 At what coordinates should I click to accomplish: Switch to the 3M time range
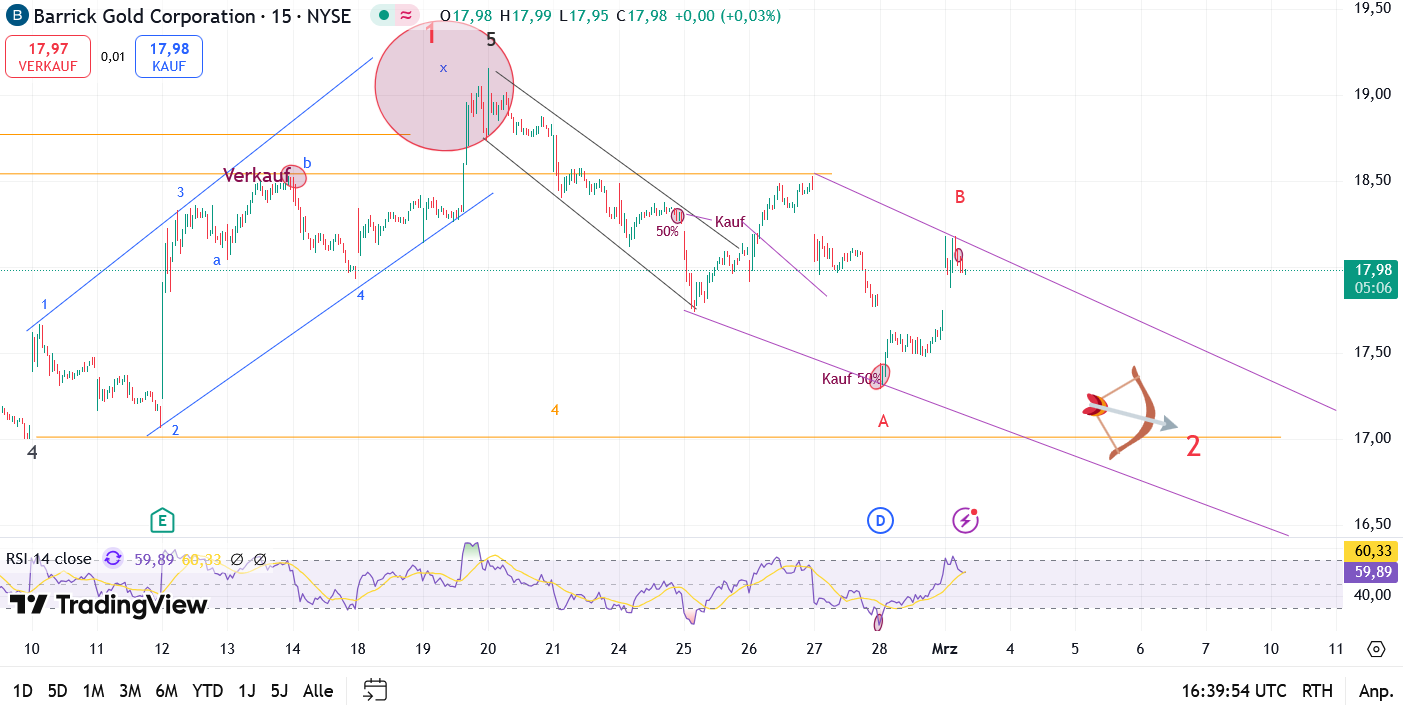coord(130,690)
